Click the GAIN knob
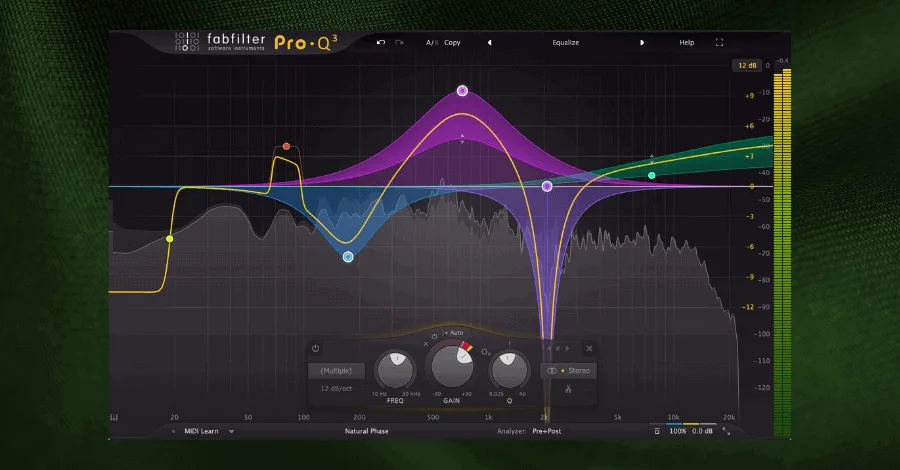The width and height of the screenshot is (900, 470). 452,366
